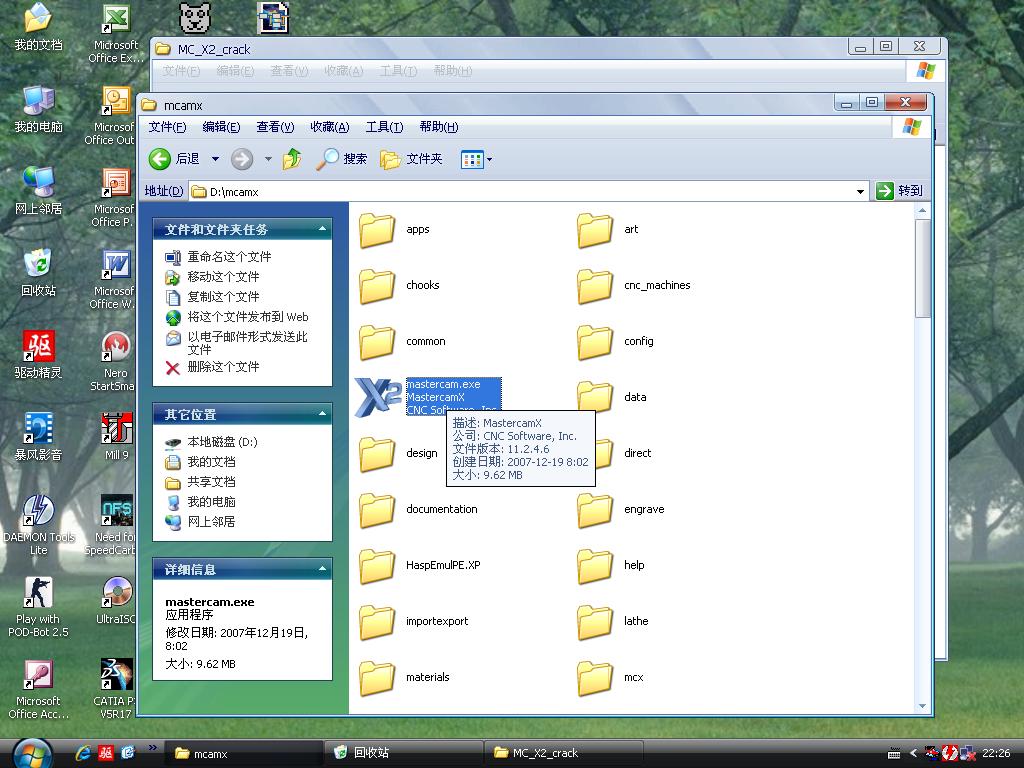The image size is (1024, 768).
Task: Open the Edit menu in mcamx window
Action: click(x=221, y=127)
